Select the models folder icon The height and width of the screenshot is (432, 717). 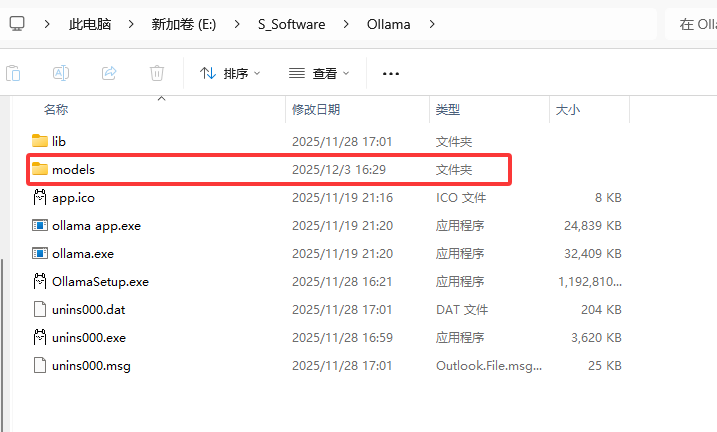point(40,169)
